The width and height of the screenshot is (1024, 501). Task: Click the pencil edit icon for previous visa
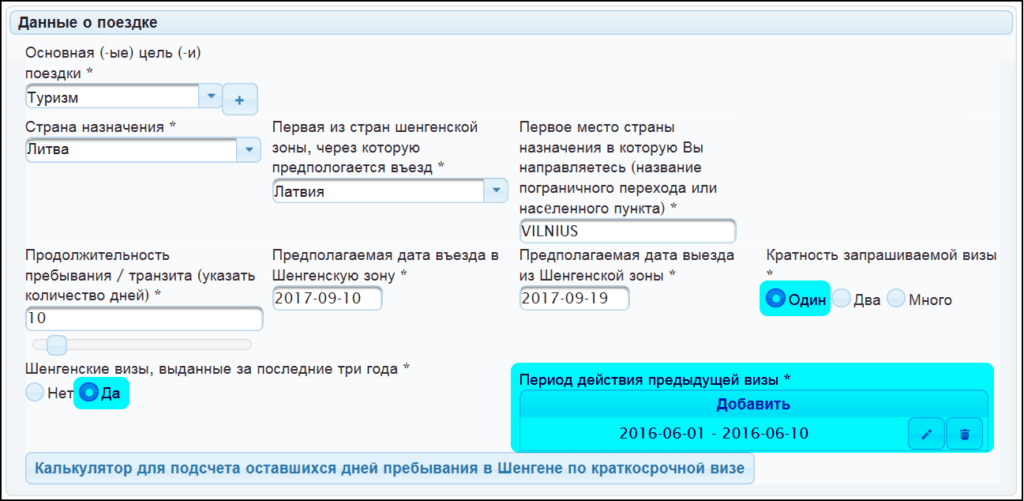pos(926,433)
